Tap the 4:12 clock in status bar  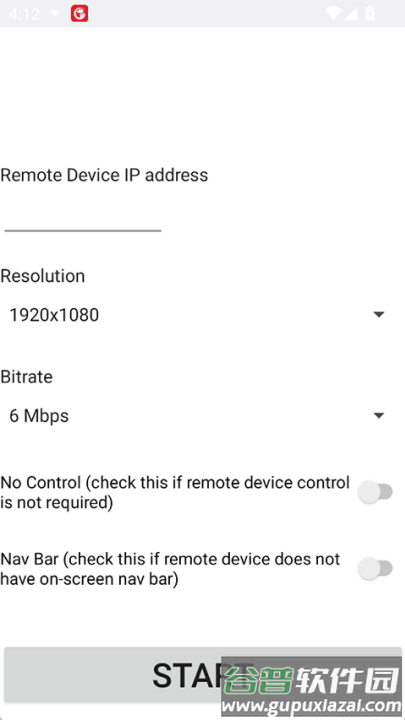pyautogui.click(x=24, y=14)
